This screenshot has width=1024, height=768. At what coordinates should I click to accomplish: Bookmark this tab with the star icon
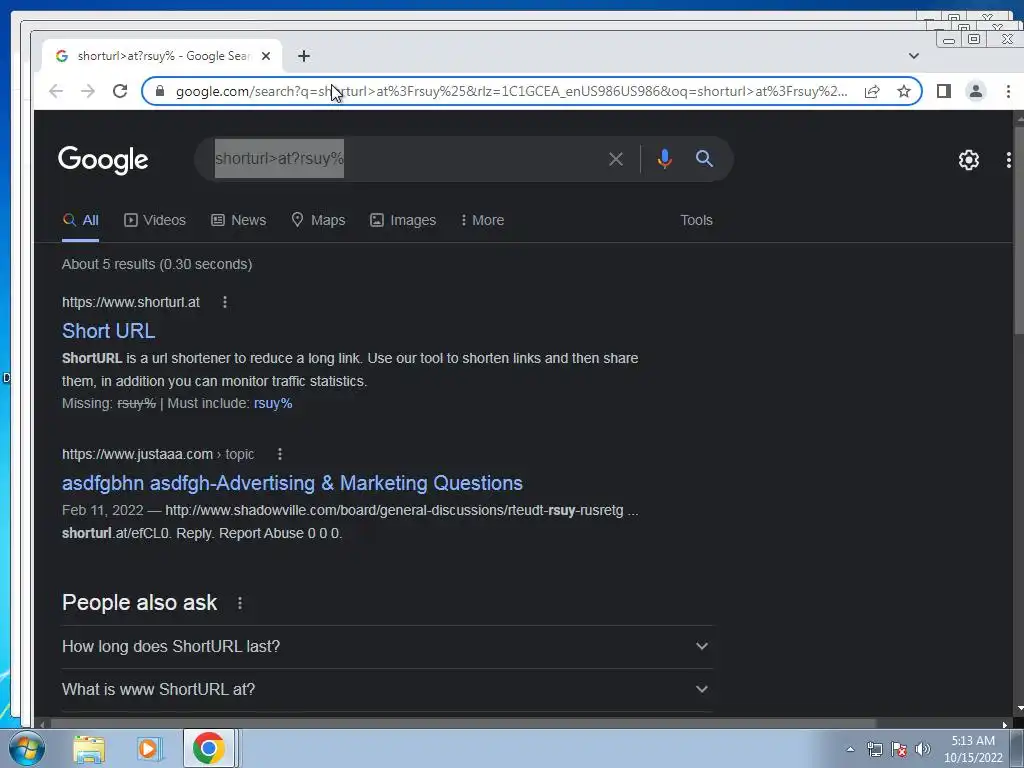coord(904,91)
